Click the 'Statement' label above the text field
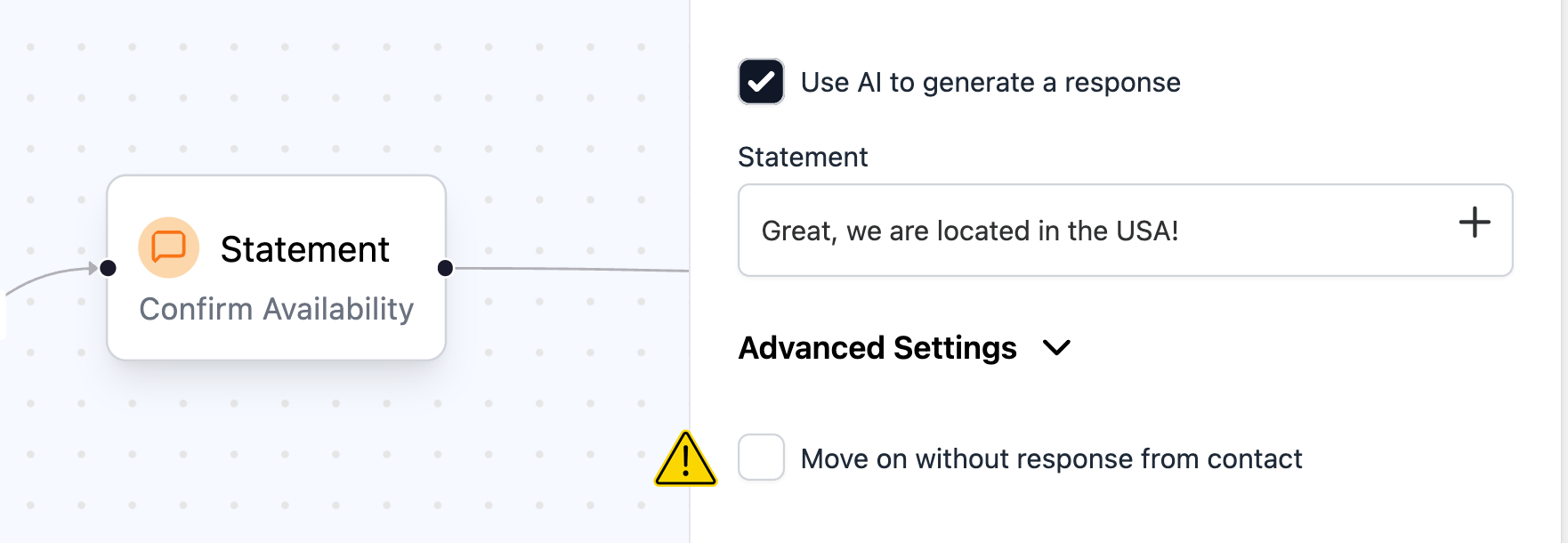This screenshot has height=543, width=1568. 803,158
